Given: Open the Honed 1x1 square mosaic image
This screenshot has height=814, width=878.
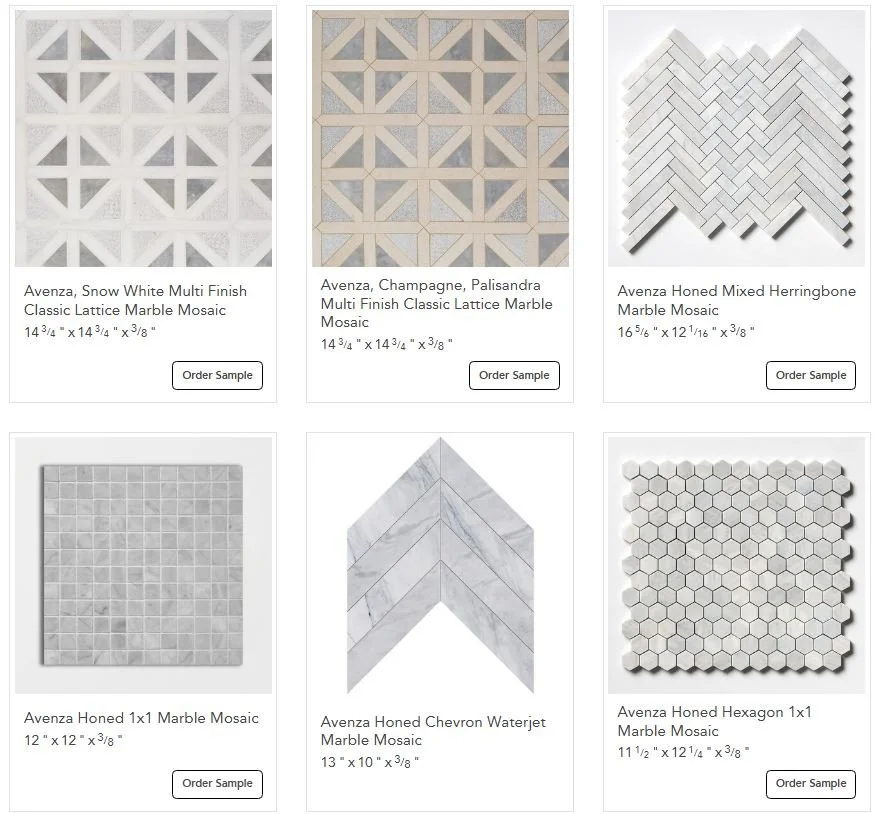Looking at the screenshot, I should coord(143,565).
